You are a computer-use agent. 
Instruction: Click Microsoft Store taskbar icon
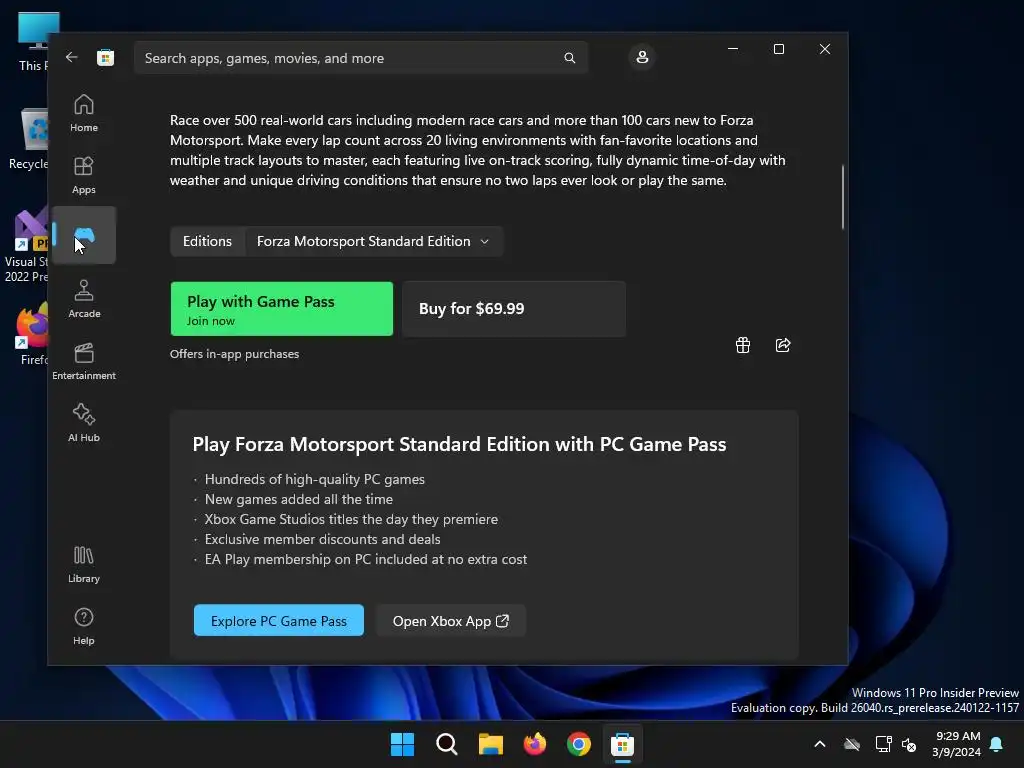[622, 744]
